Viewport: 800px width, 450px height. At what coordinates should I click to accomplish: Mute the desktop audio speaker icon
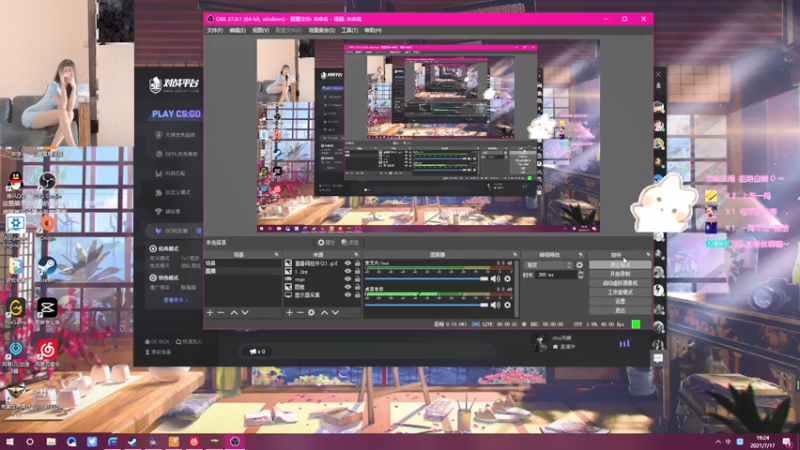tap(495, 305)
